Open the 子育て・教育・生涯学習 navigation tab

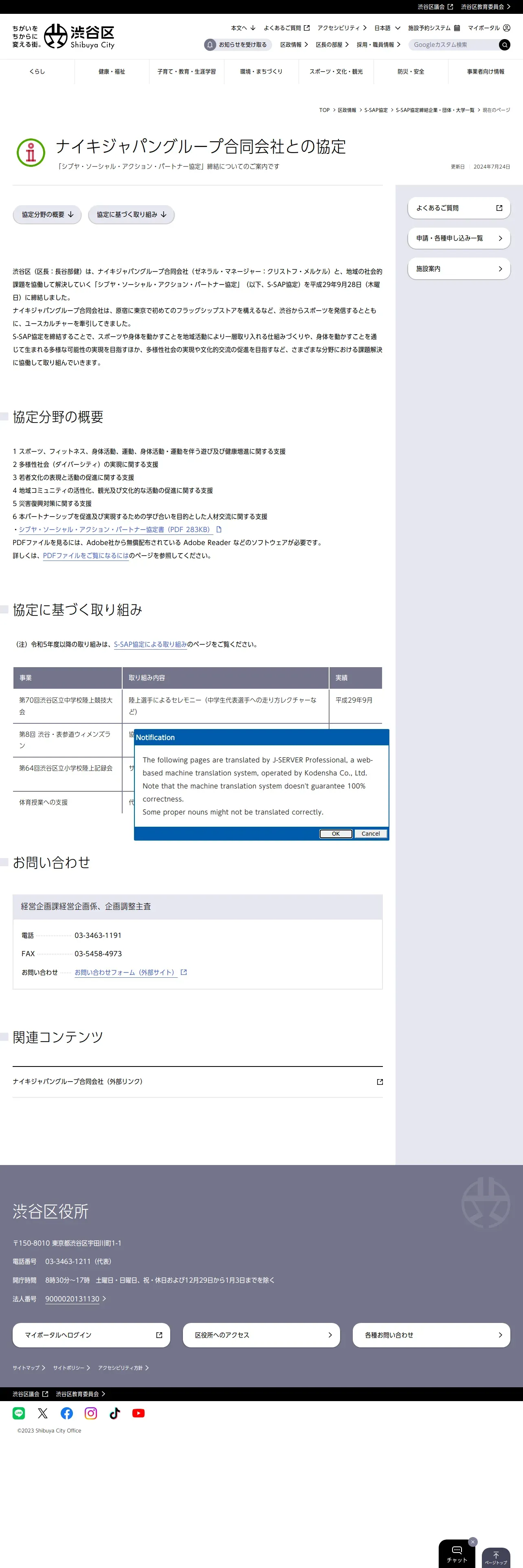186,72
